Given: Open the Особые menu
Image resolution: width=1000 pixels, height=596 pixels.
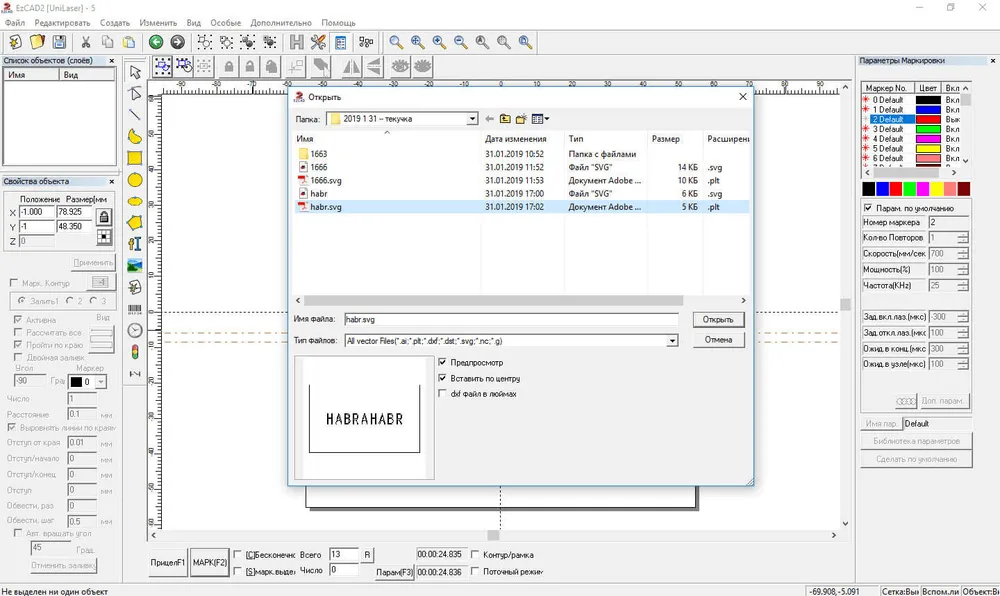Looking at the screenshot, I should 226,23.
